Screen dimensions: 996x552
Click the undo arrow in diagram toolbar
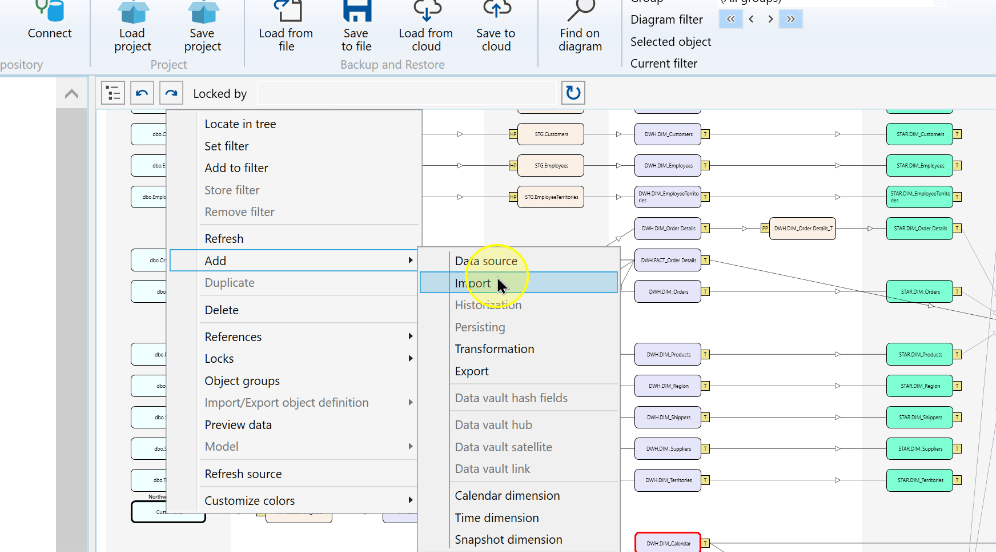[142, 93]
